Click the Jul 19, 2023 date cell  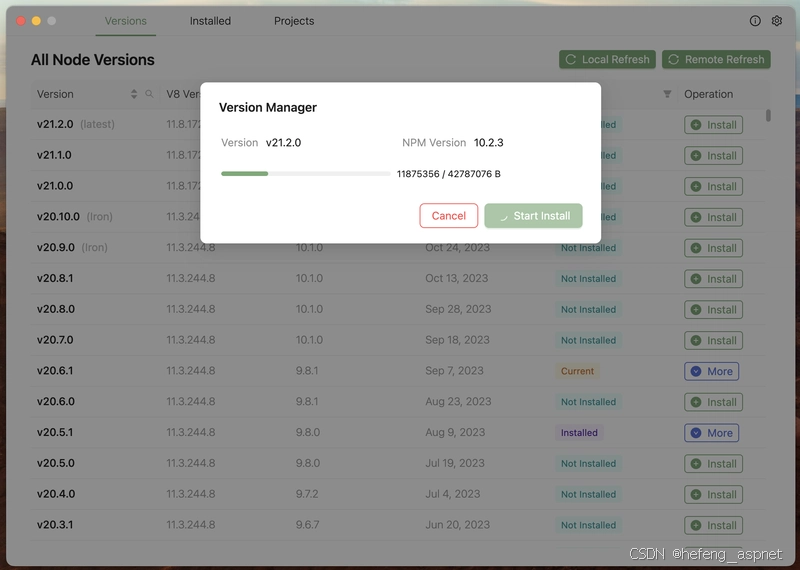455,463
